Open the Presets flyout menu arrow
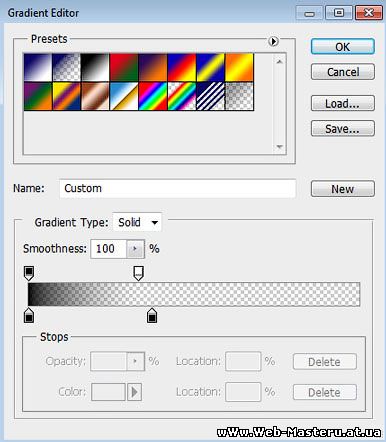Image resolution: width=386 pixels, height=442 pixels. click(273, 41)
